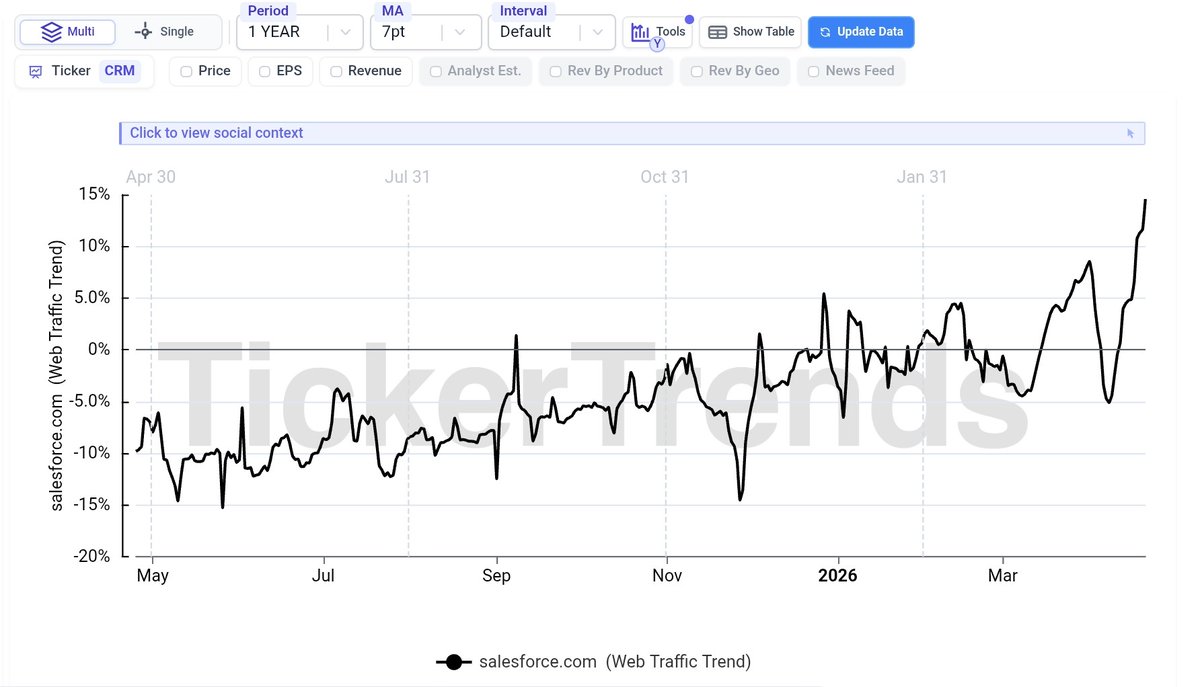Switch to Single mode
The image size is (1200, 687).
tap(165, 32)
